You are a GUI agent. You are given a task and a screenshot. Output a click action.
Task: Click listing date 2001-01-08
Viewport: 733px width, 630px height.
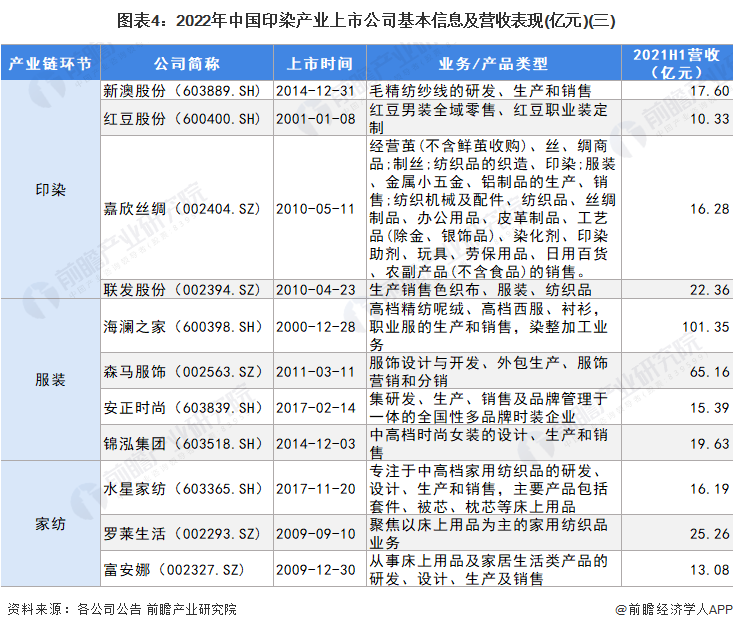pyautogui.click(x=316, y=119)
